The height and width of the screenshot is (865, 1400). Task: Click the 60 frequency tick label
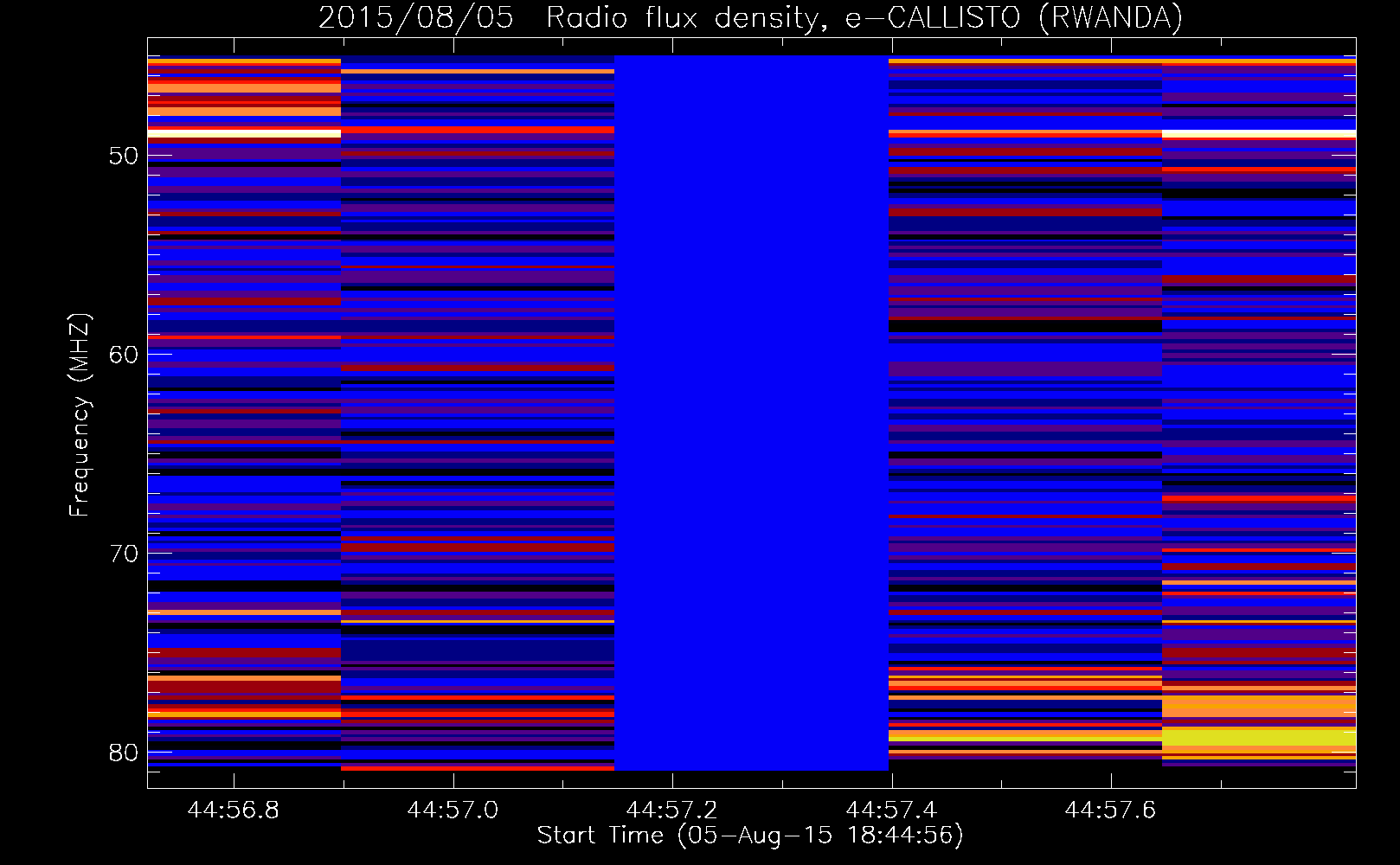point(124,355)
